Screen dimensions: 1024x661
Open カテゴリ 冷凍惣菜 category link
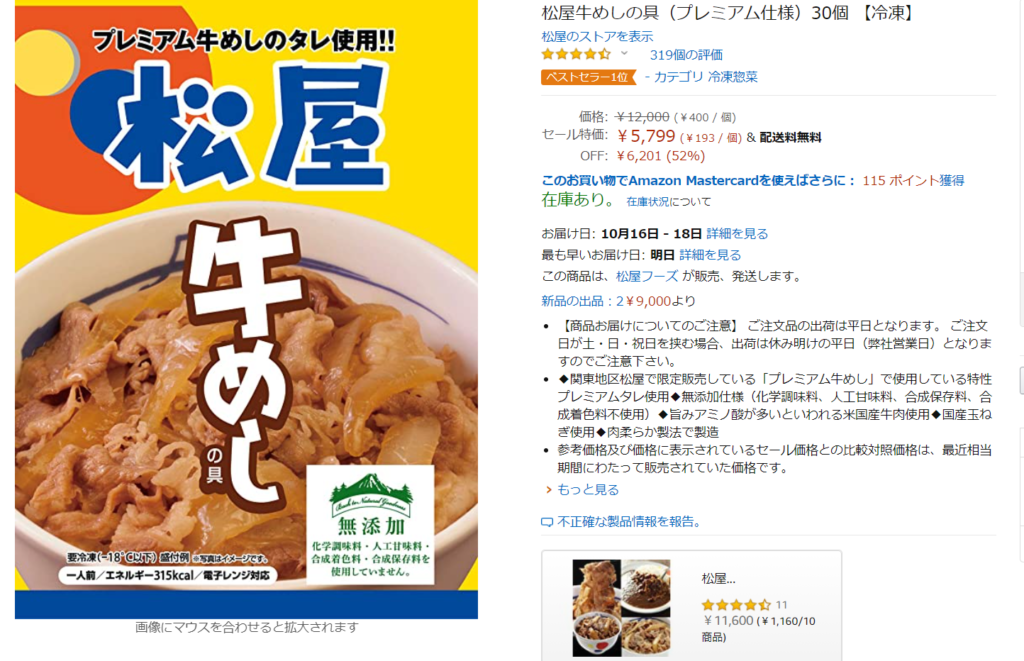(705, 76)
